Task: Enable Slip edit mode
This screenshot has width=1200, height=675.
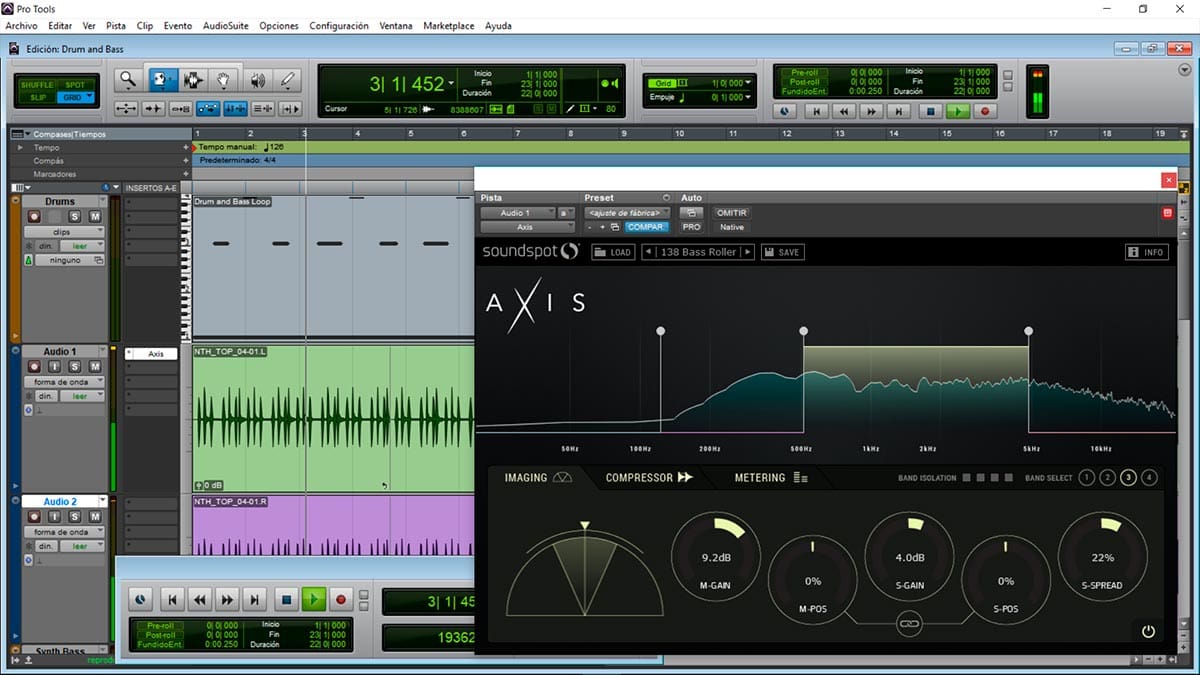Action: (x=38, y=97)
